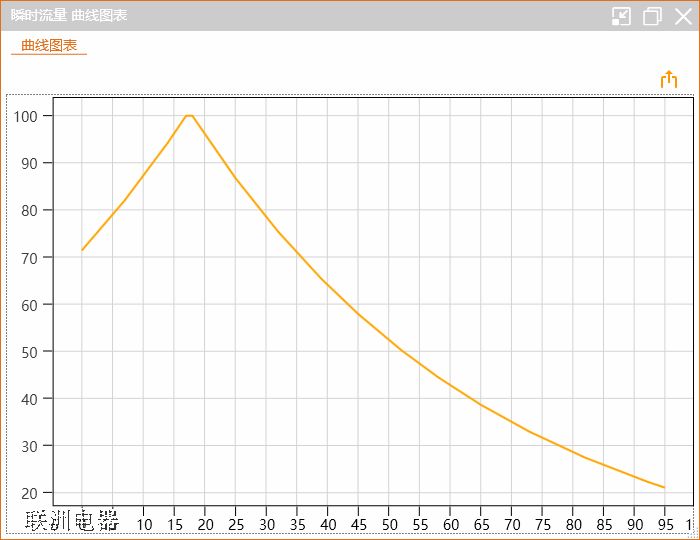Close the 瞬时流量 曲线图表 window

[683, 16]
